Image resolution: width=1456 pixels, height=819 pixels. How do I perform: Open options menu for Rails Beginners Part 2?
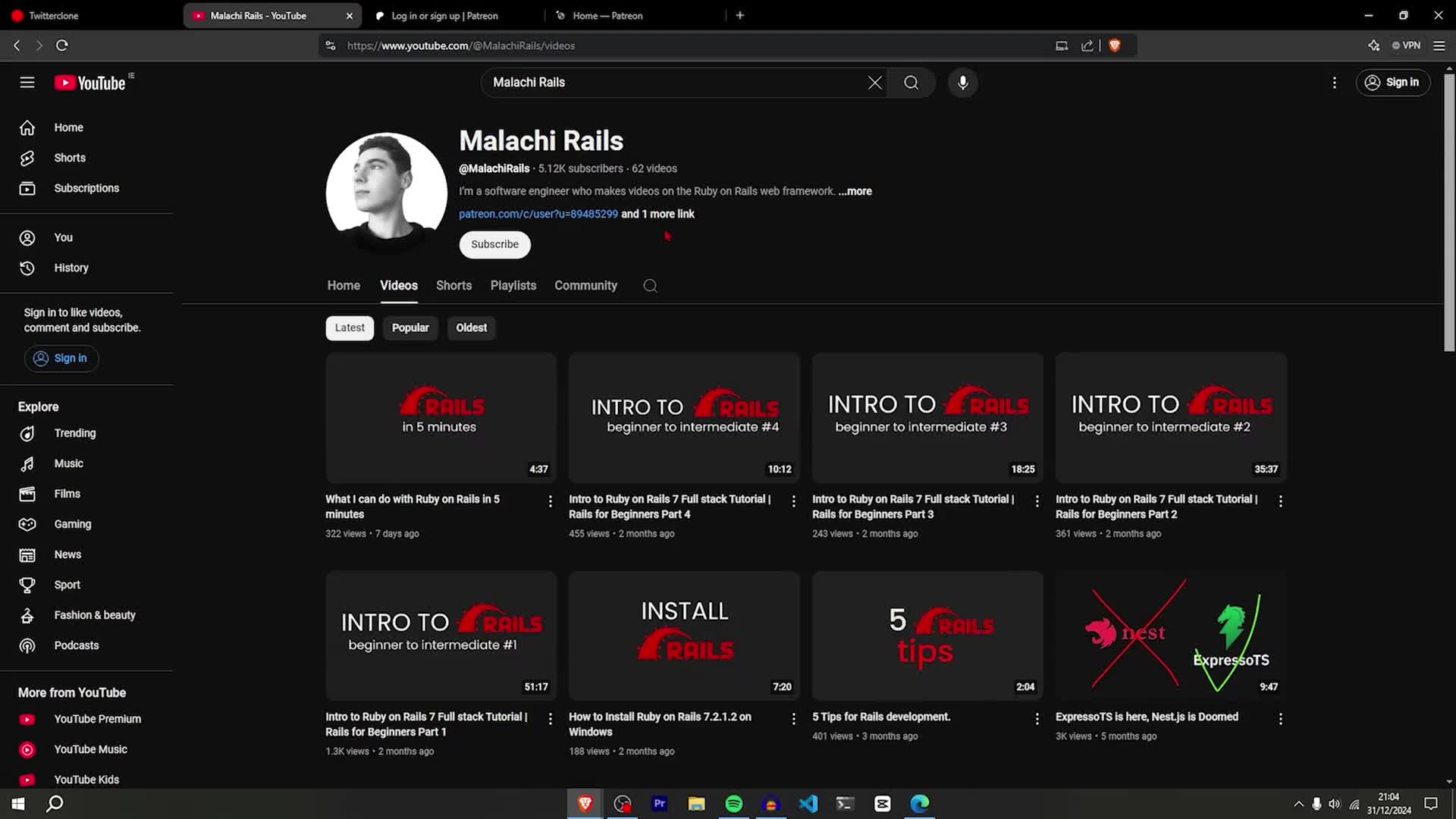[1281, 501]
